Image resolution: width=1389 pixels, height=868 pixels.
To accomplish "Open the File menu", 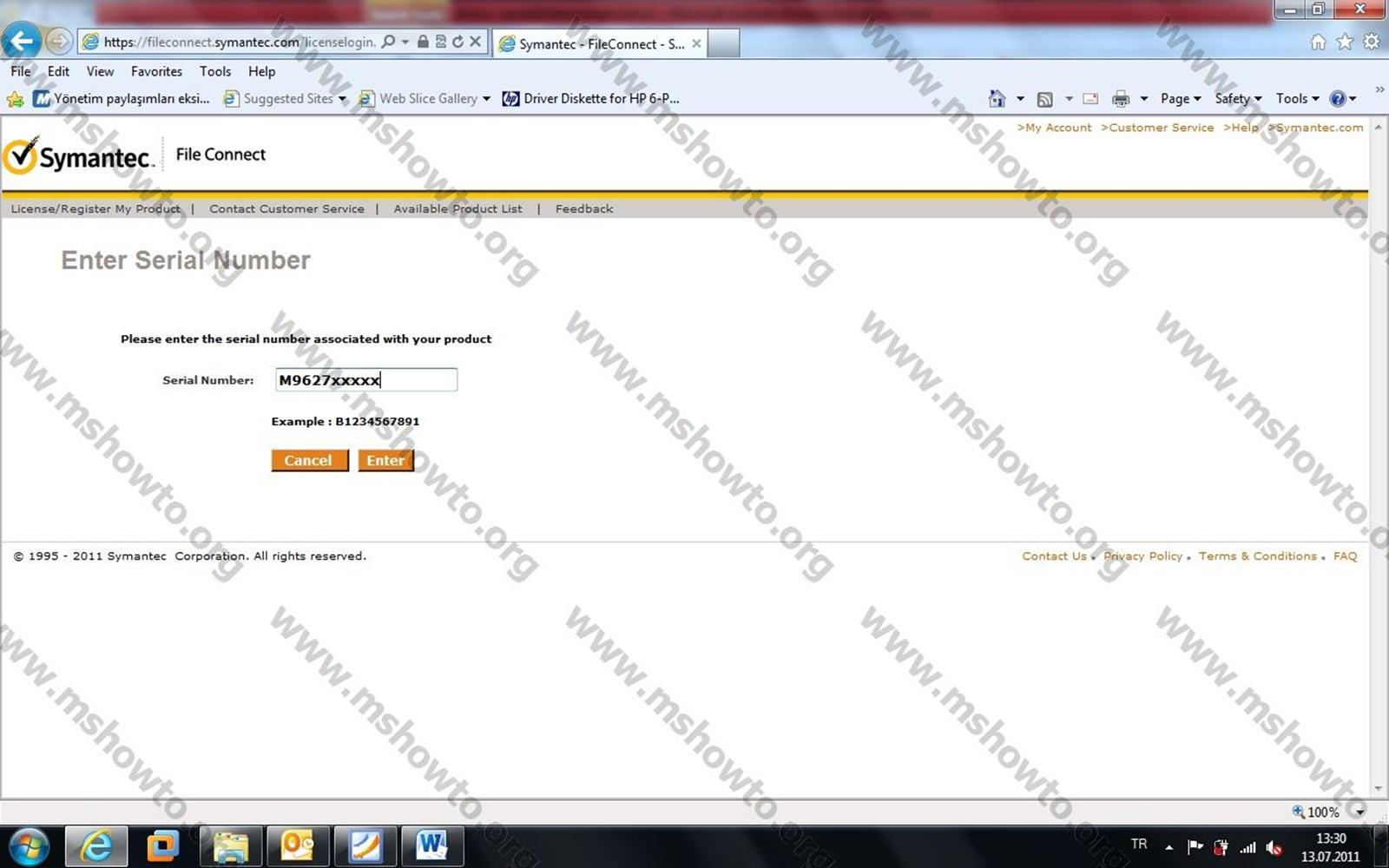I will (x=21, y=71).
